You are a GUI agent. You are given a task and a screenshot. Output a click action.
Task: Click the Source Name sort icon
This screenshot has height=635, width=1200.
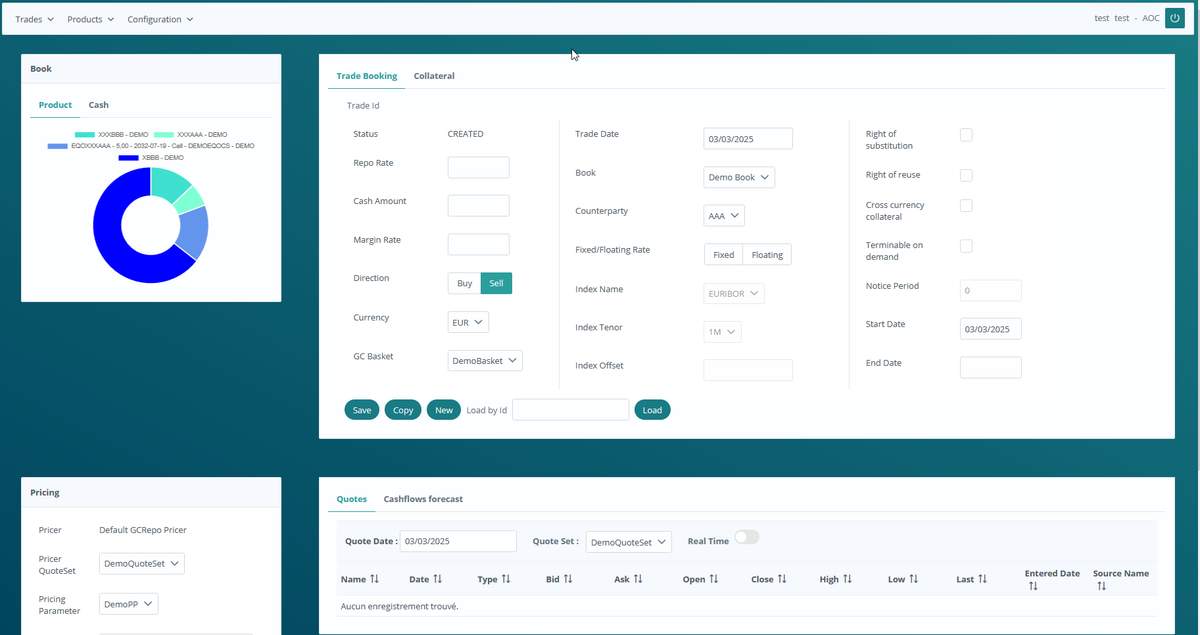(1101, 586)
